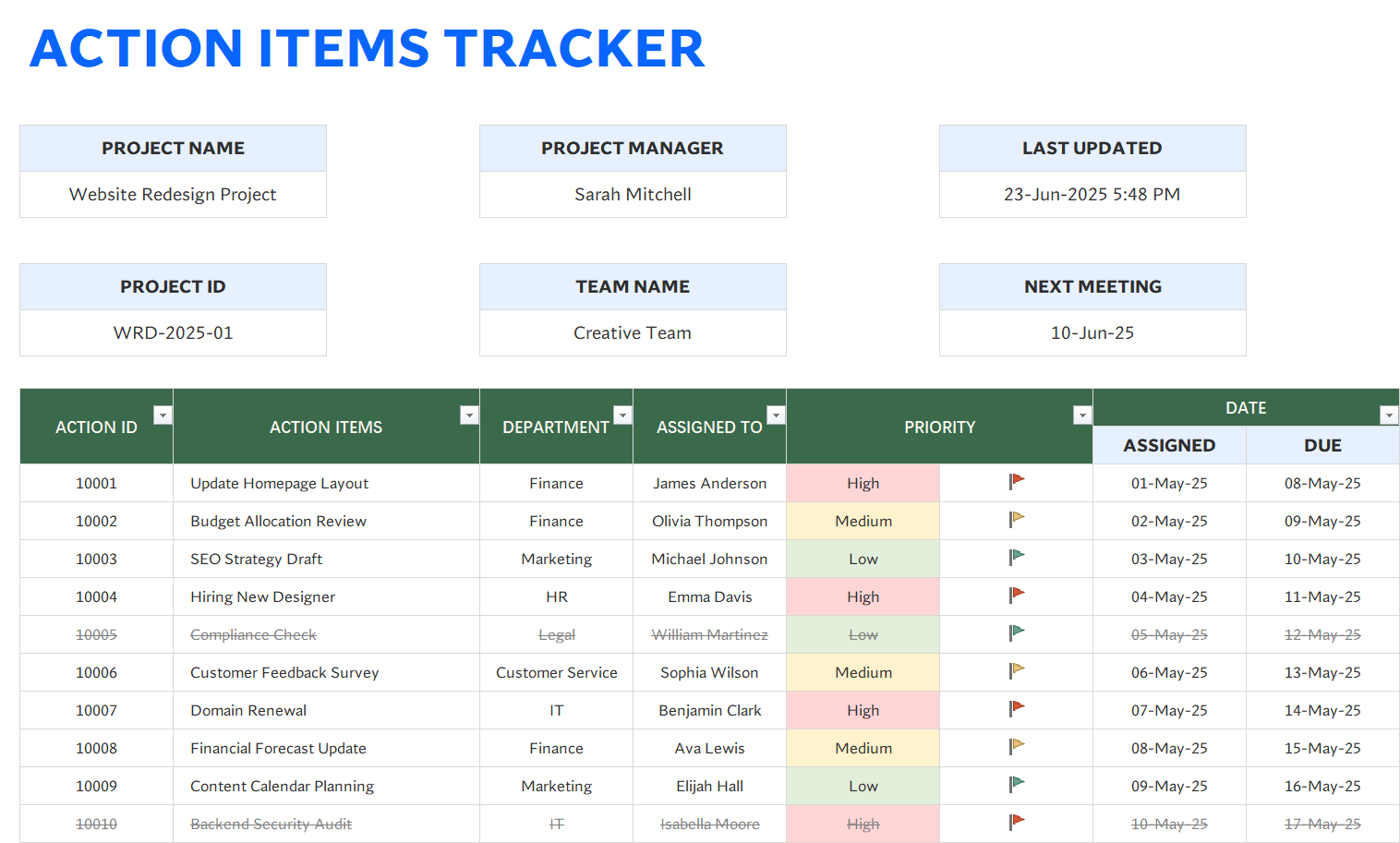Select the Legal department cell
The height and width of the screenshot is (843, 1400).
(x=556, y=634)
